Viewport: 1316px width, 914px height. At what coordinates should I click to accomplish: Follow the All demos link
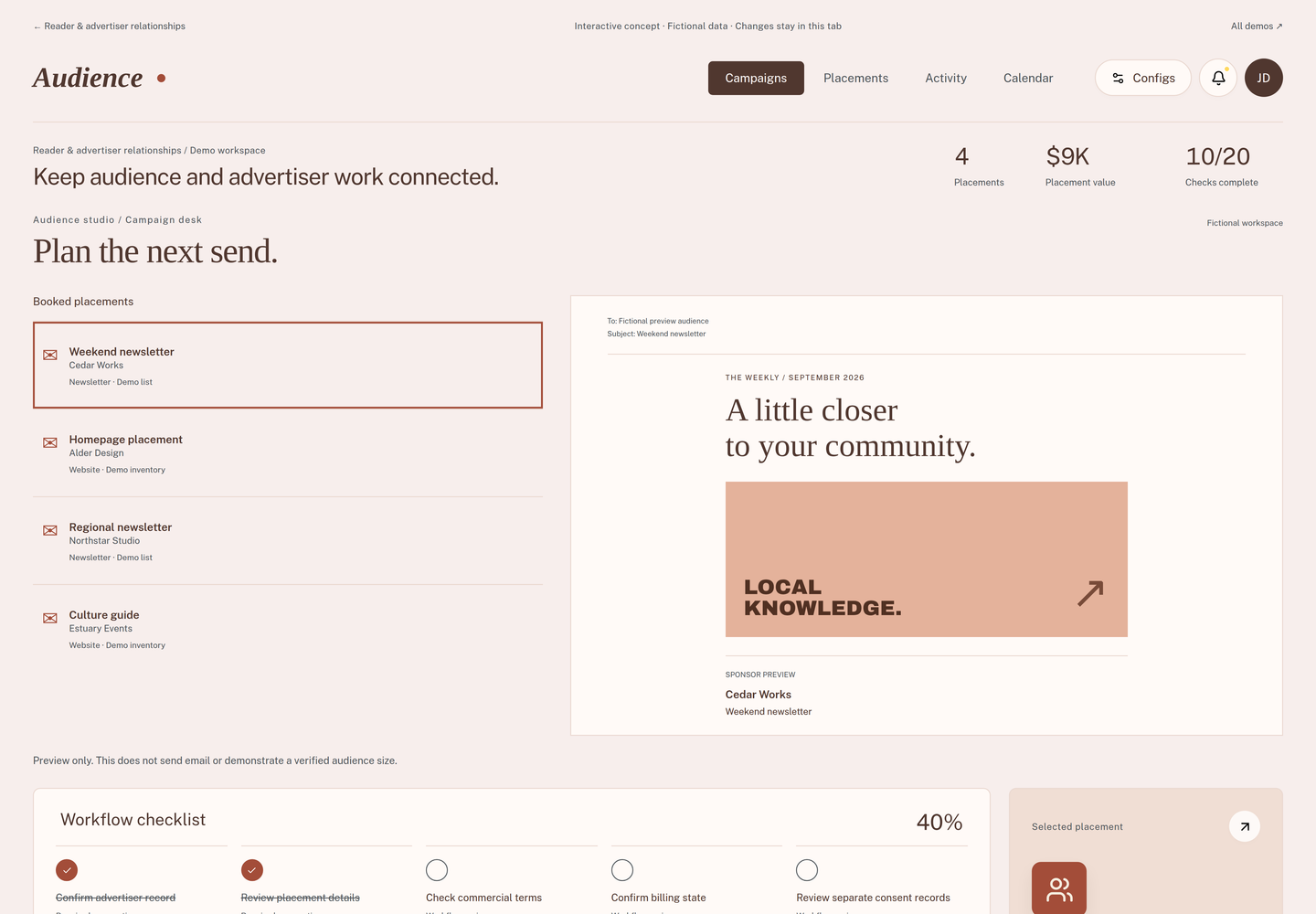point(1257,26)
